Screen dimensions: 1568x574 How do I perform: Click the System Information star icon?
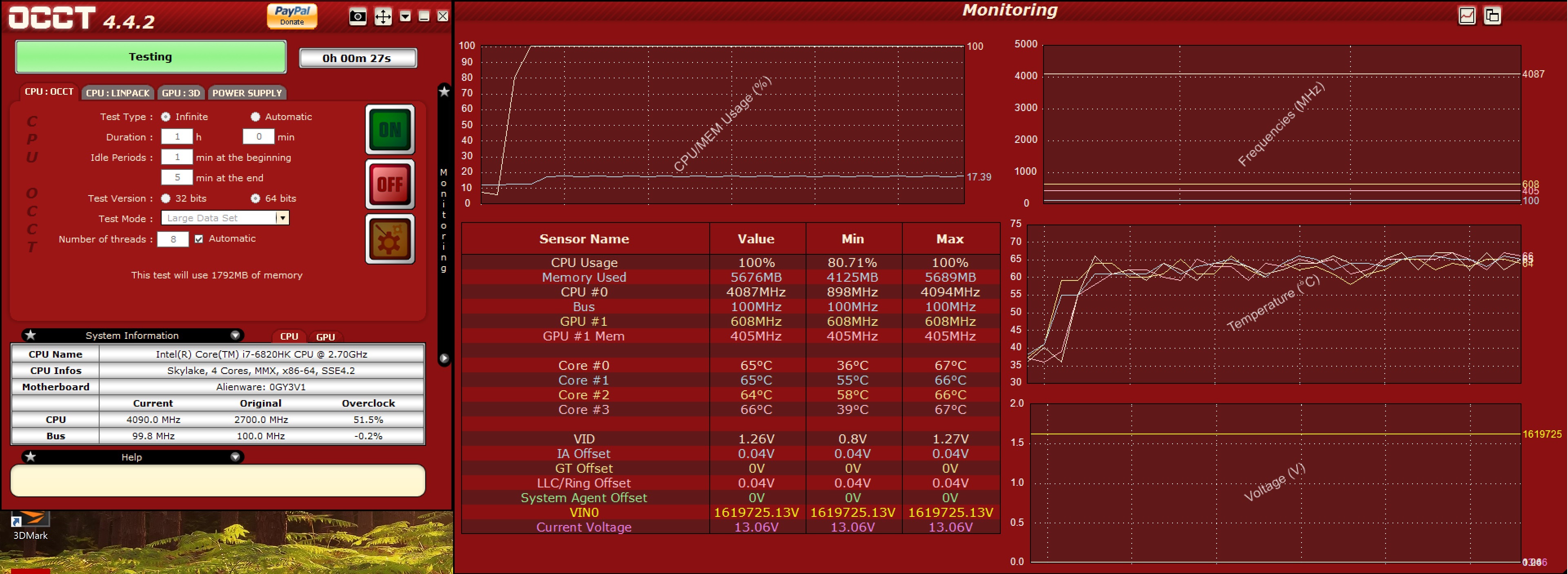(31, 335)
